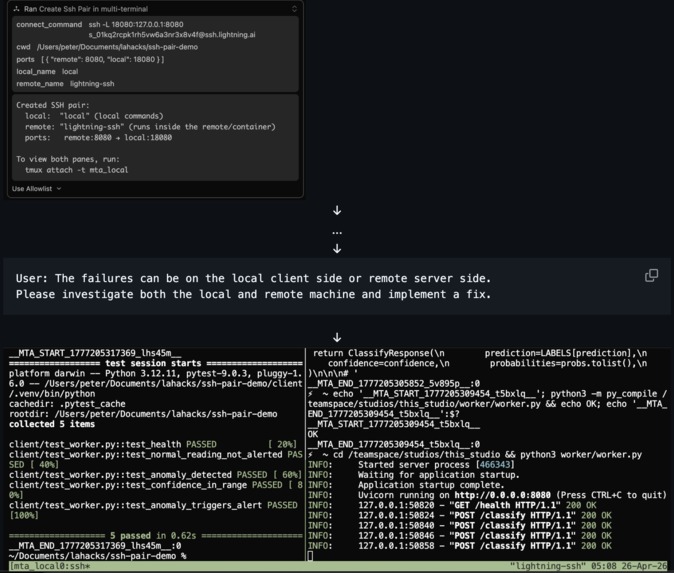The image size is (674, 573).
Task: Collapse the Ran Create Ssh Pair card
Action: [x=294, y=9]
